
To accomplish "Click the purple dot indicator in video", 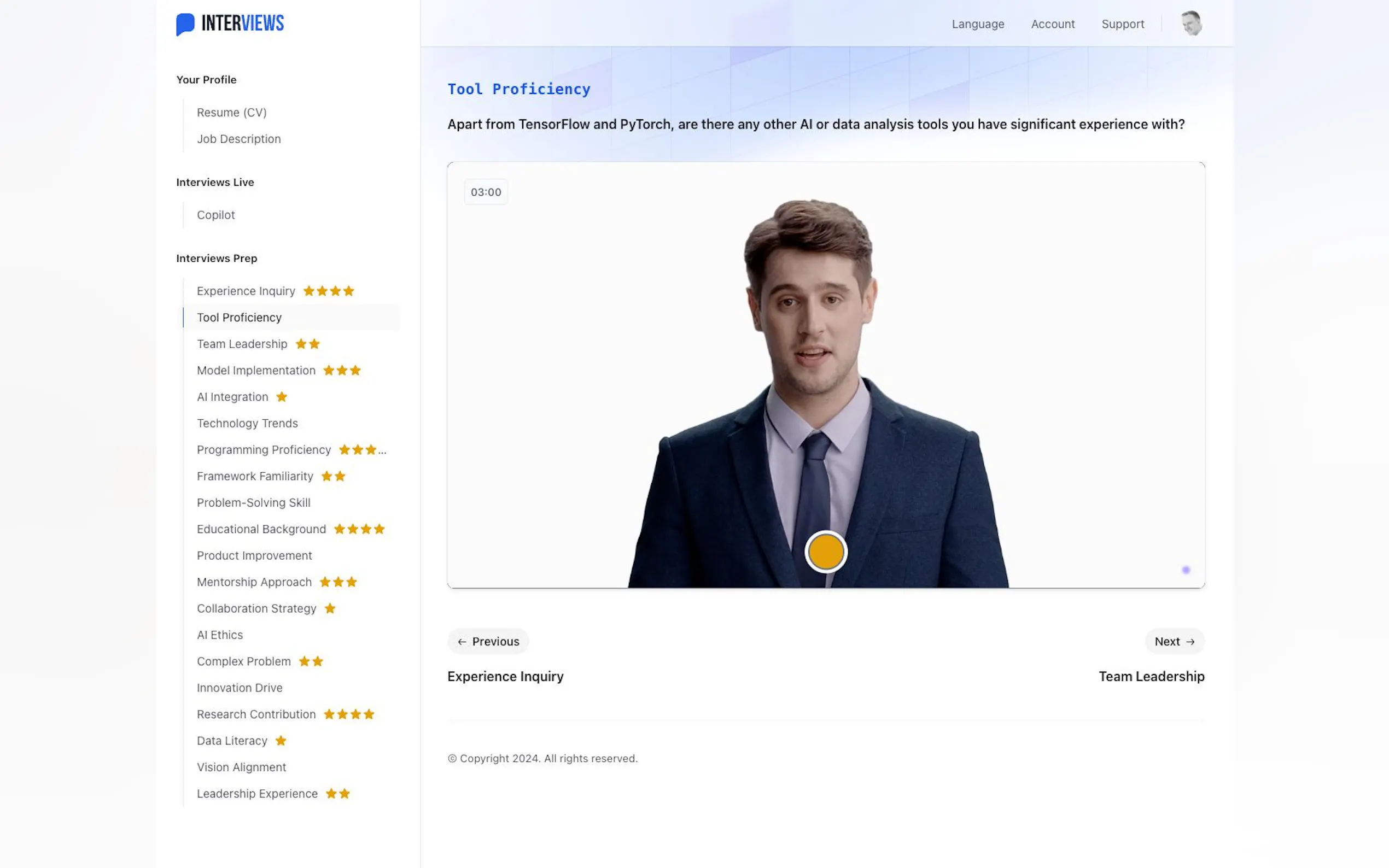I will 1186,570.
